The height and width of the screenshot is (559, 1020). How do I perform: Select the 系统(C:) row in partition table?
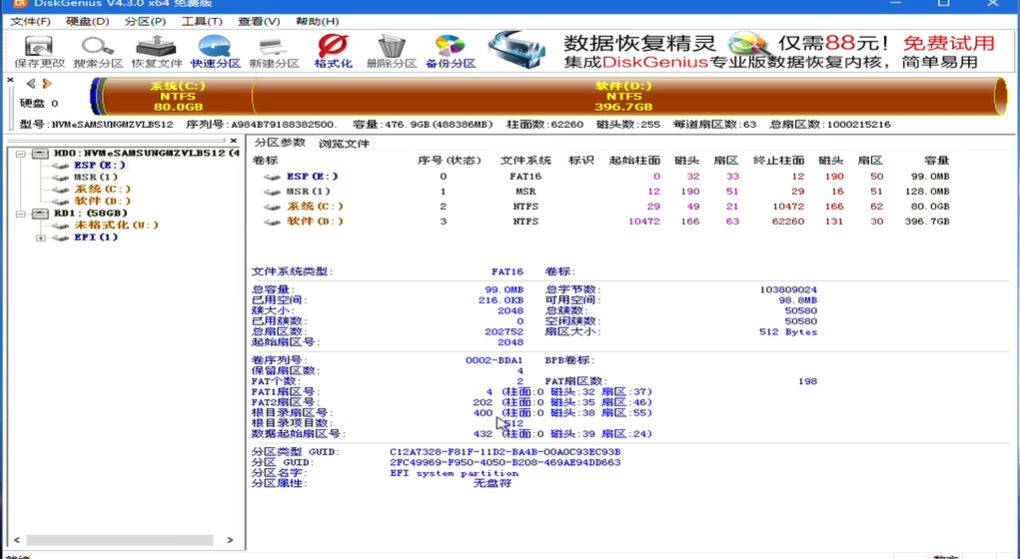pos(602,206)
